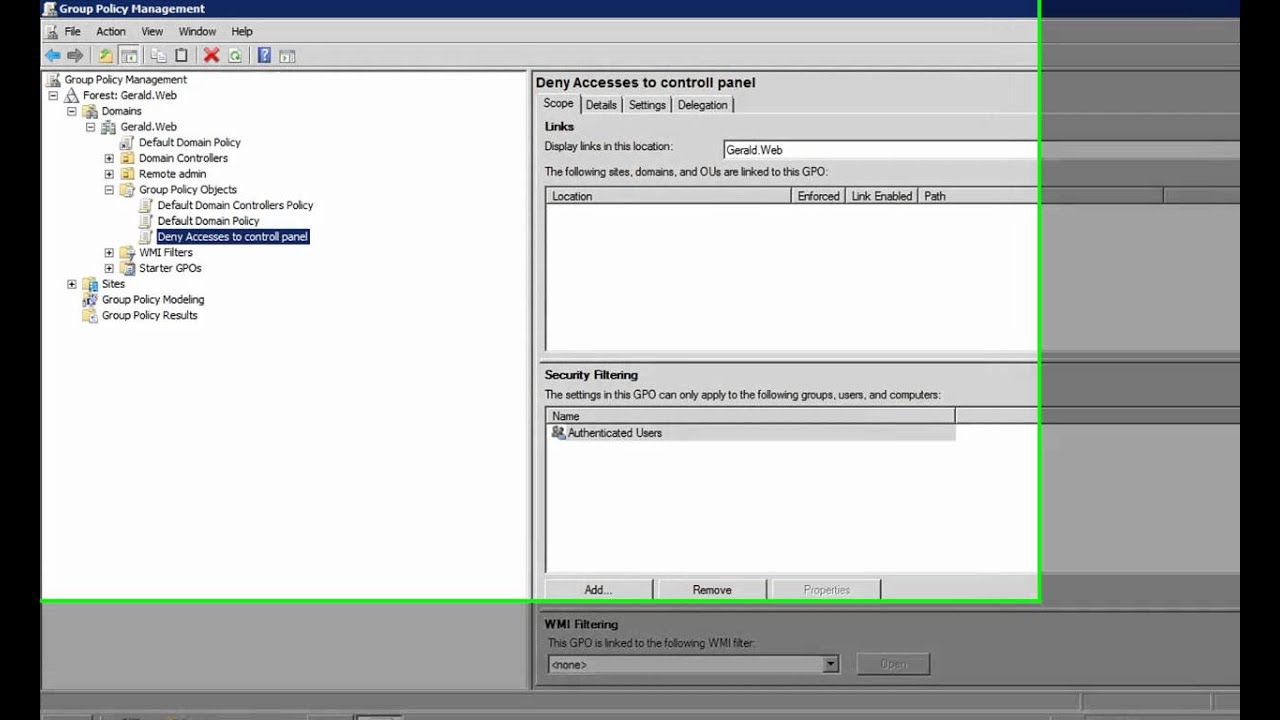The width and height of the screenshot is (1280, 720).
Task: Open the View menu
Action: [x=152, y=32]
